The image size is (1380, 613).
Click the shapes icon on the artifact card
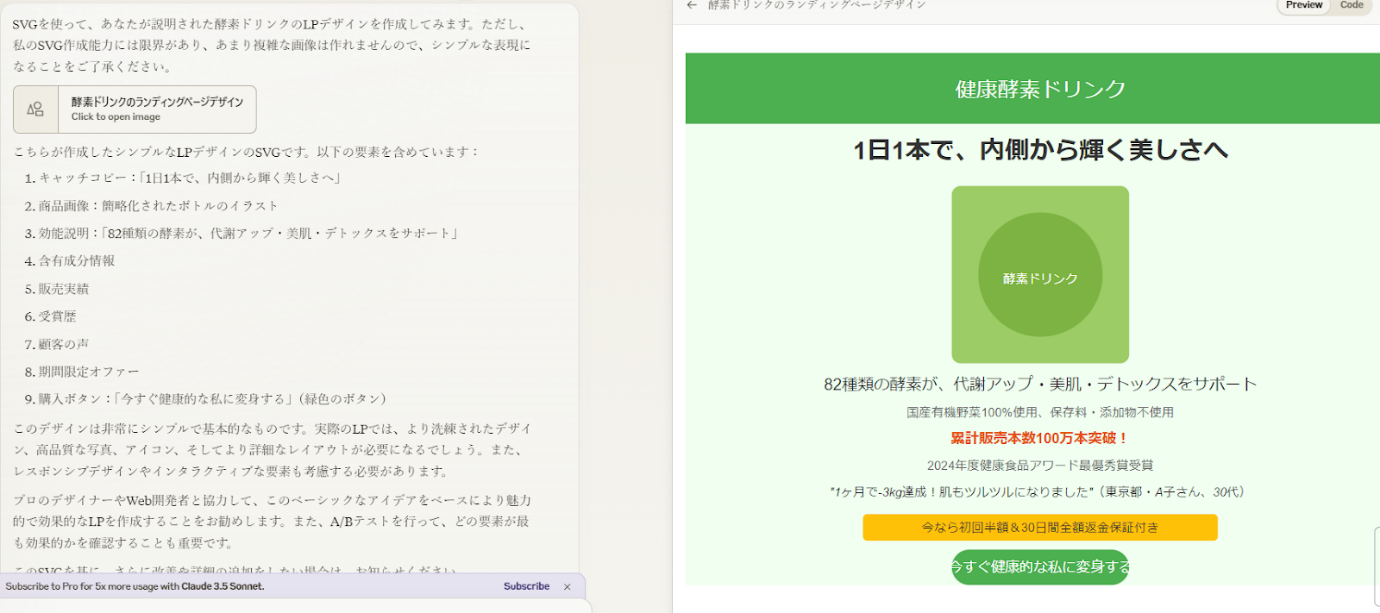(x=36, y=109)
